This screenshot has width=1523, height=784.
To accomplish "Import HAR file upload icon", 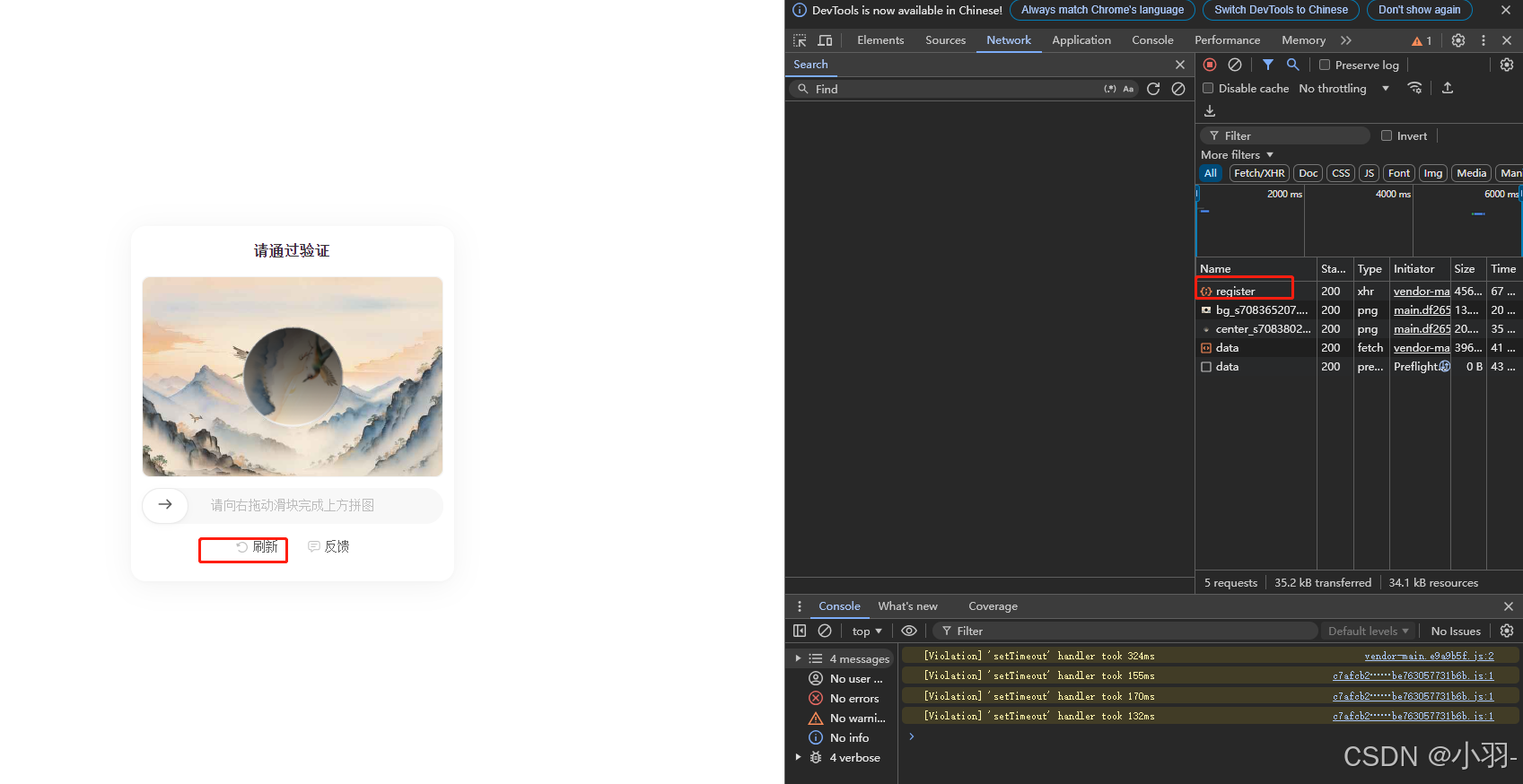I will (x=1448, y=88).
